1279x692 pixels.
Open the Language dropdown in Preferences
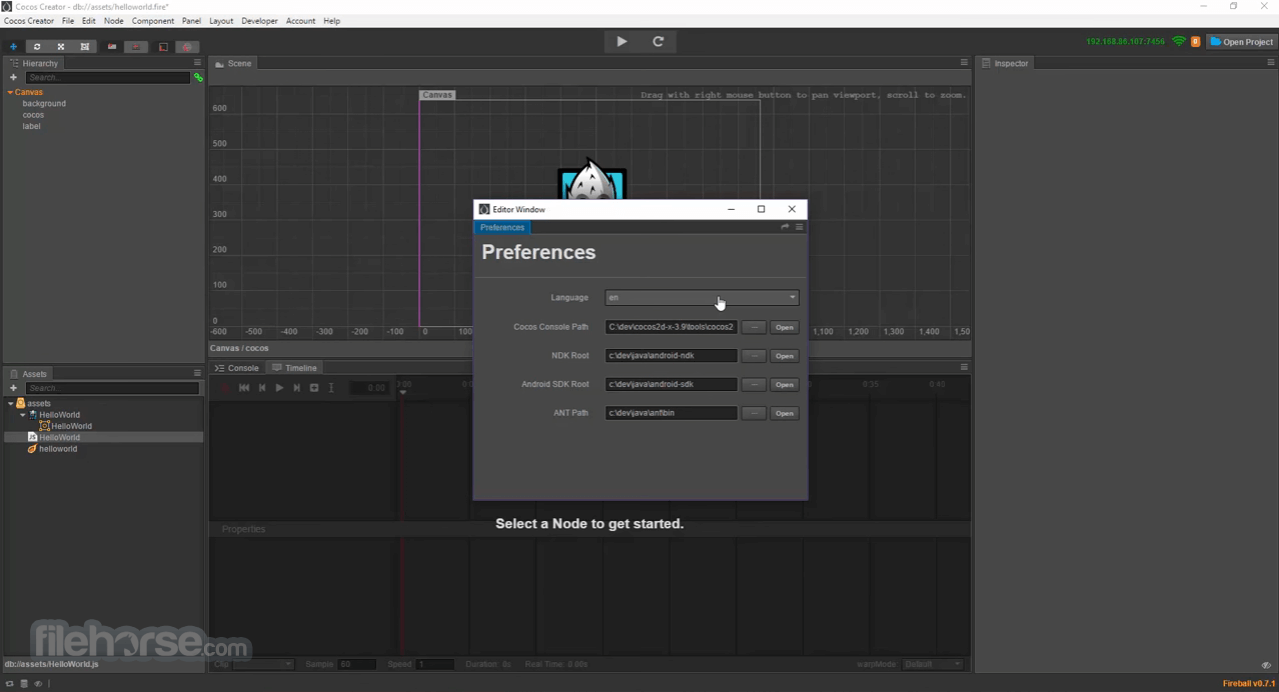coord(702,297)
